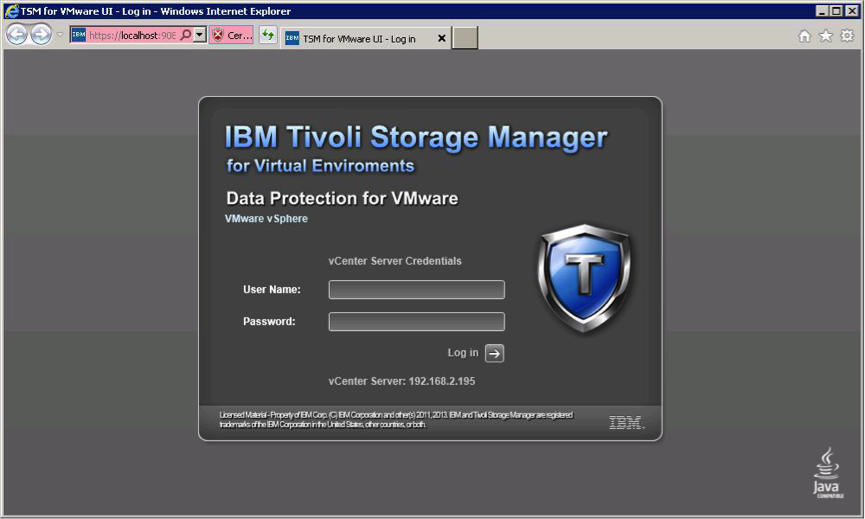Click the Java compatible logo
Viewport: 865px width, 519px height.
tap(827, 473)
